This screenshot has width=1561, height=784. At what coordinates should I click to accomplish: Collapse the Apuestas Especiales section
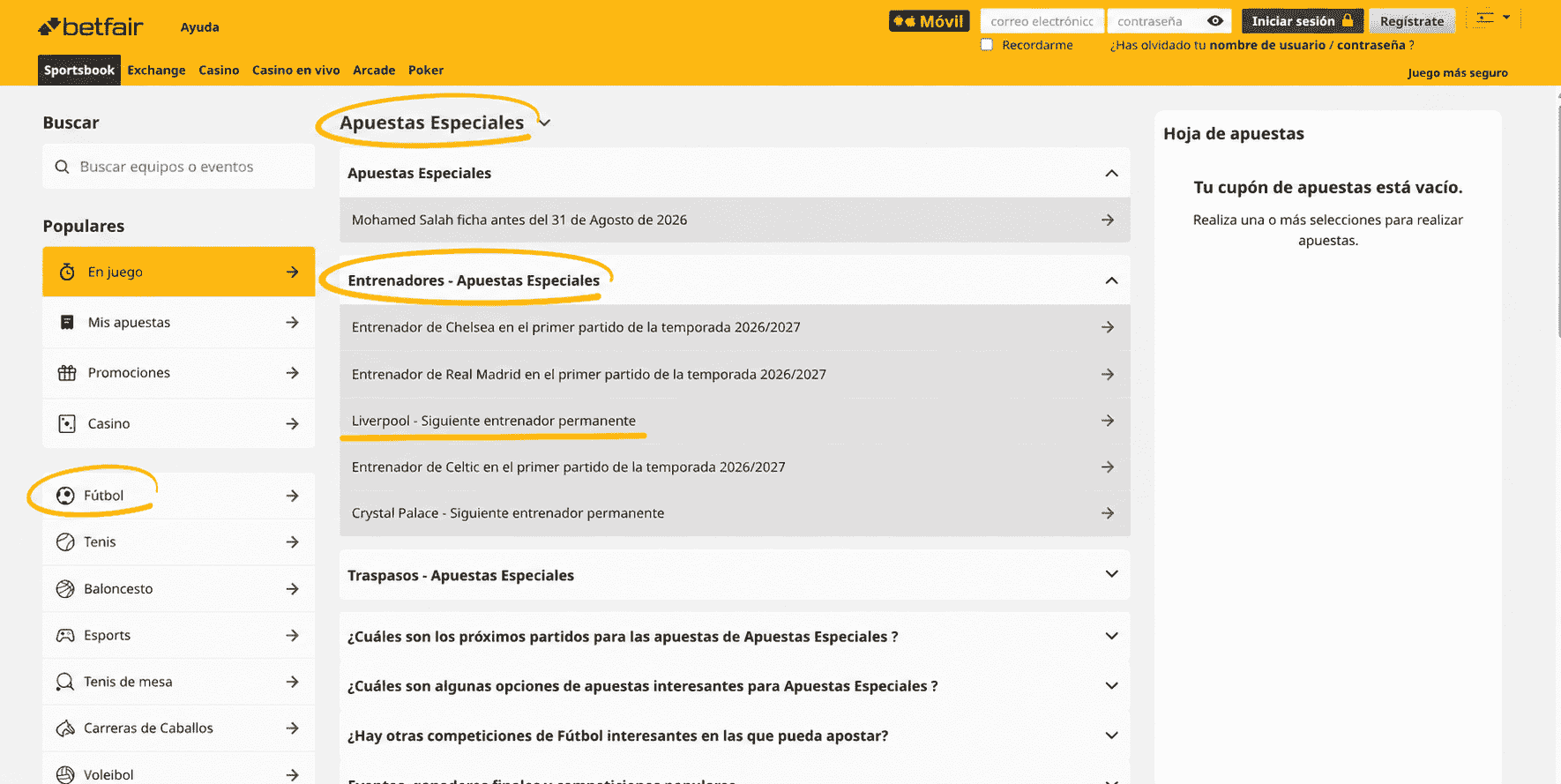pos(1111,173)
